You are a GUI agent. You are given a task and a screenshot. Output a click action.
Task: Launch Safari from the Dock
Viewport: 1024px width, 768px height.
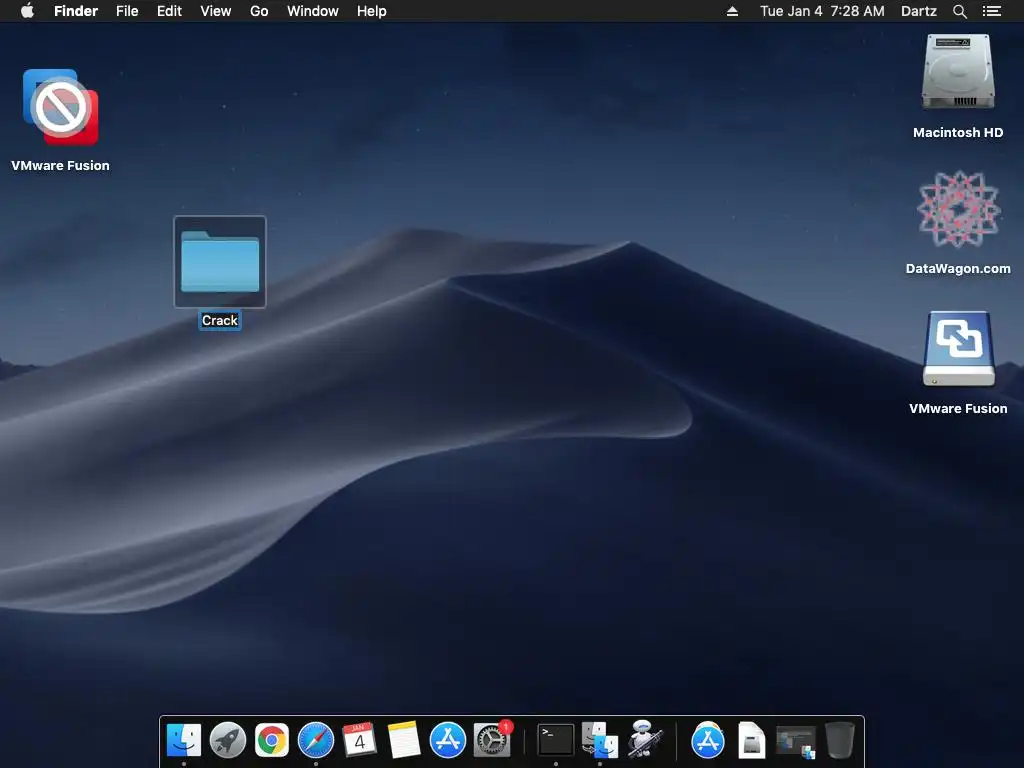pyautogui.click(x=315, y=740)
